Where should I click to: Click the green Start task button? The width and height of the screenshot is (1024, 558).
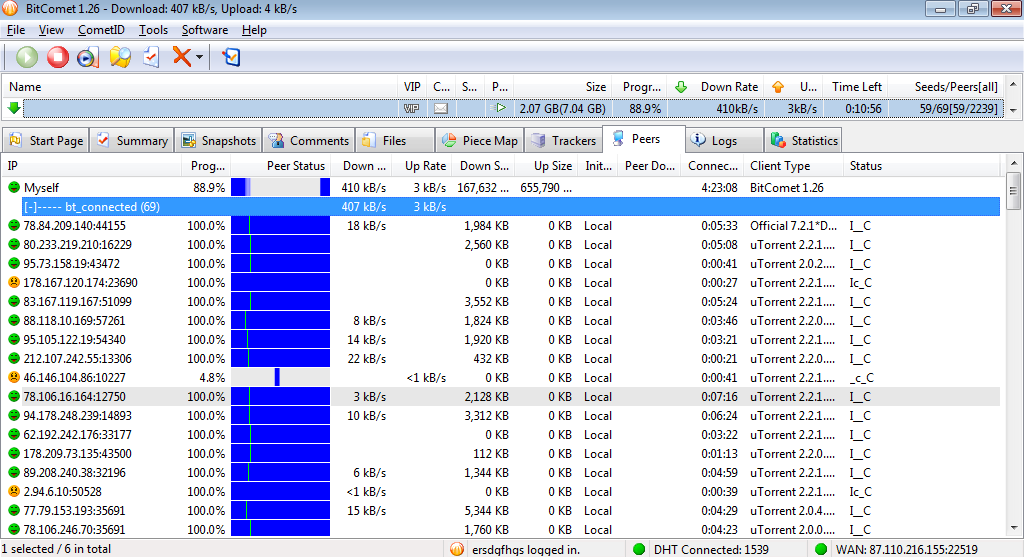[x=27, y=57]
